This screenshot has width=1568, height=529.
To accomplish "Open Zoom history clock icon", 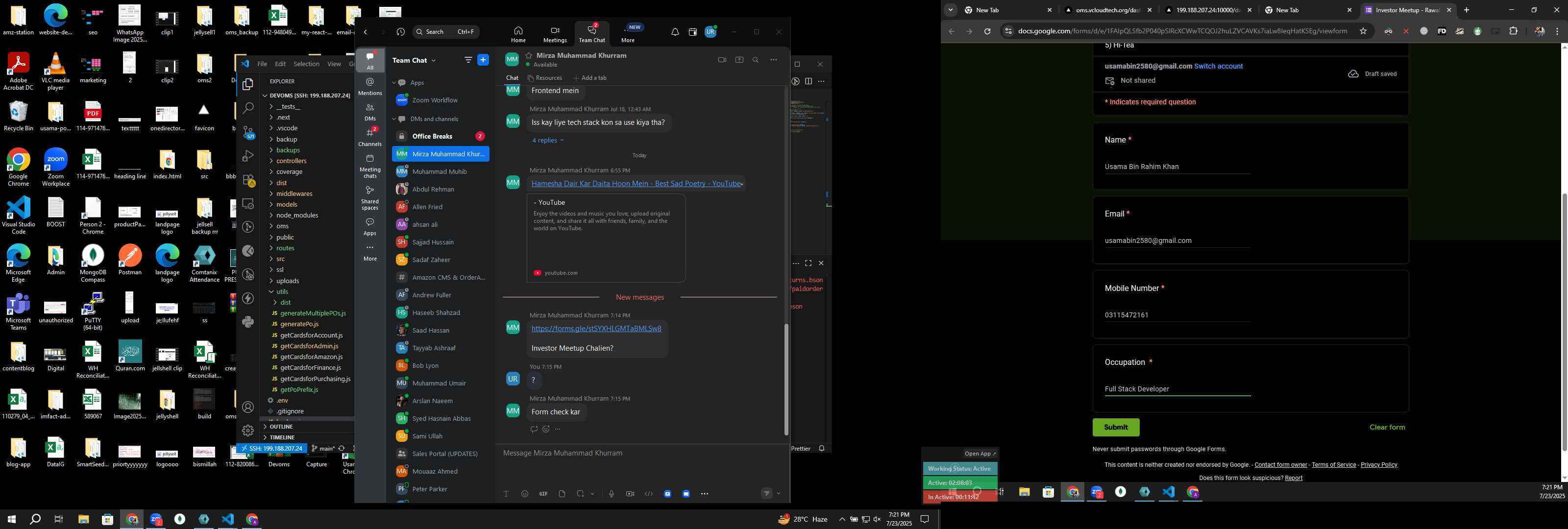I will (x=400, y=32).
